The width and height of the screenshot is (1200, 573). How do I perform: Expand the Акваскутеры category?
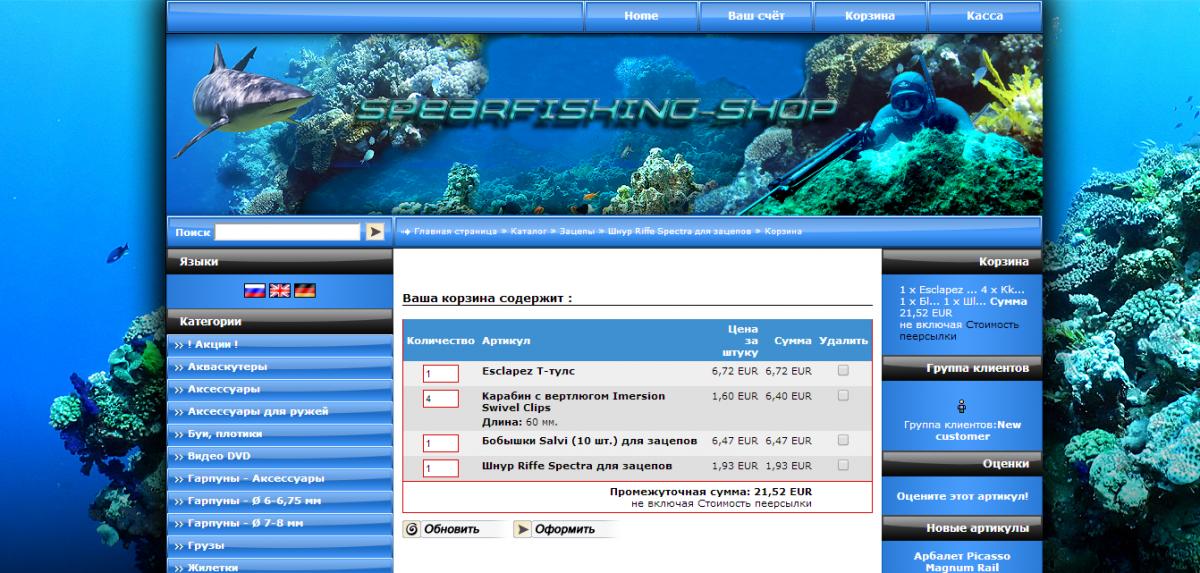pyautogui.click(x=227, y=367)
